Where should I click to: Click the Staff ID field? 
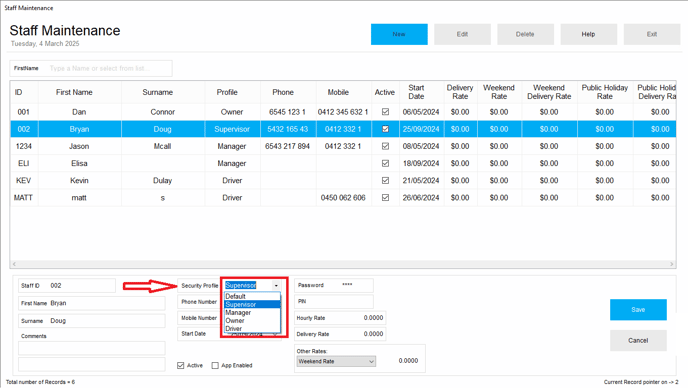point(67,286)
